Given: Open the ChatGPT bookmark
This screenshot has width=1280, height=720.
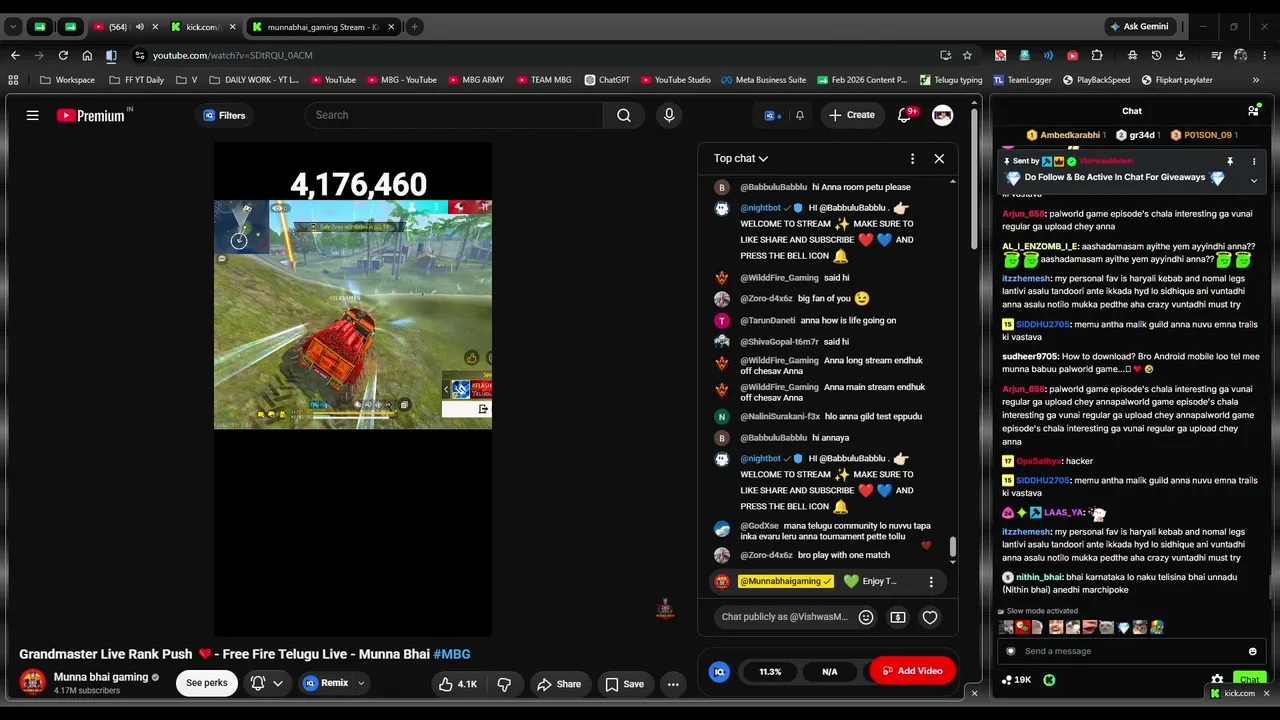Looking at the screenshot, I should click(x=606, y=80).
